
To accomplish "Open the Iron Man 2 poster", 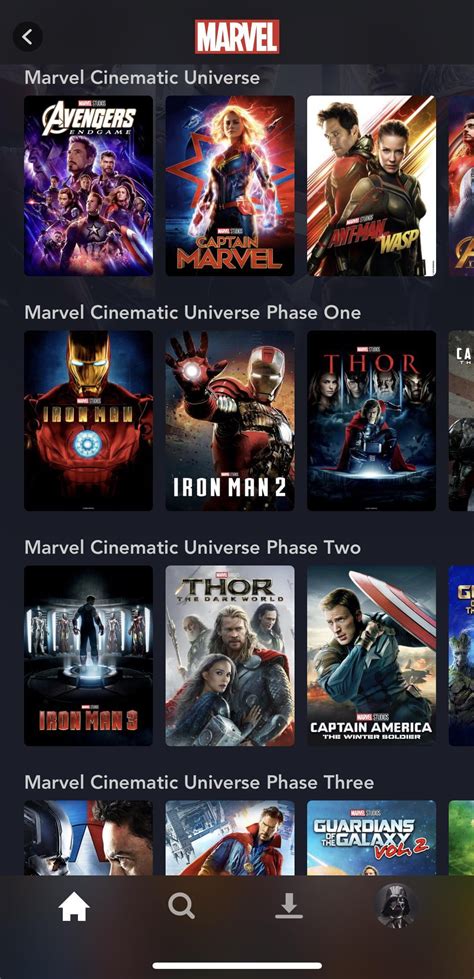I will (230, 421).
